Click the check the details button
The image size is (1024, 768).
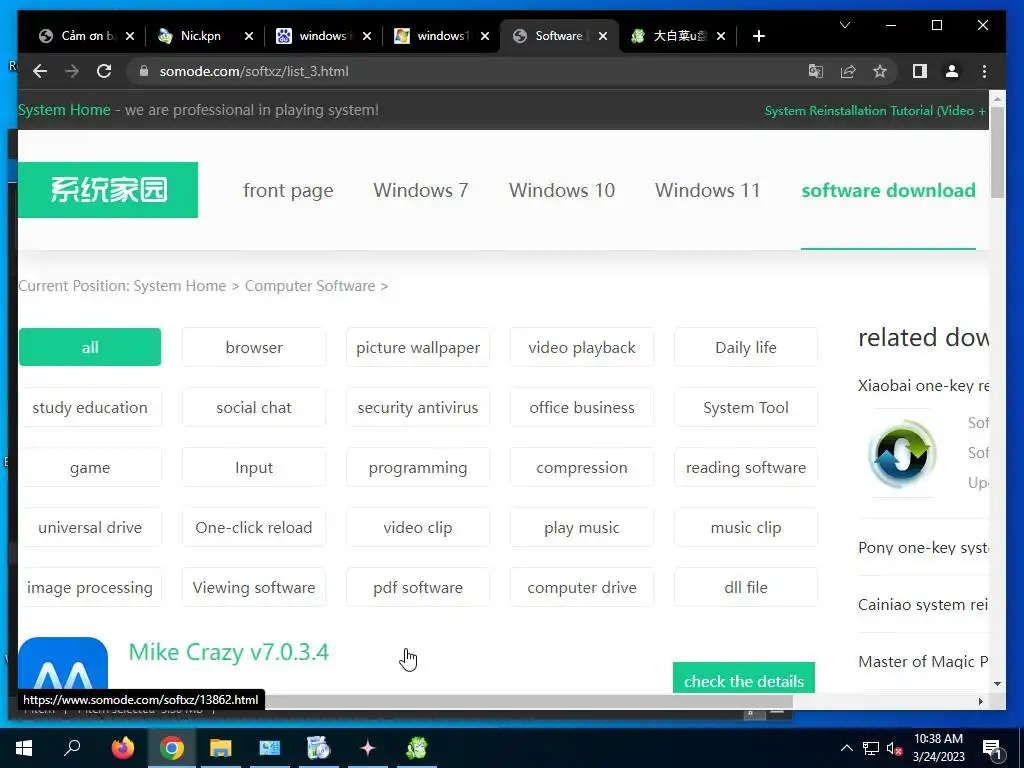[744, 679]
